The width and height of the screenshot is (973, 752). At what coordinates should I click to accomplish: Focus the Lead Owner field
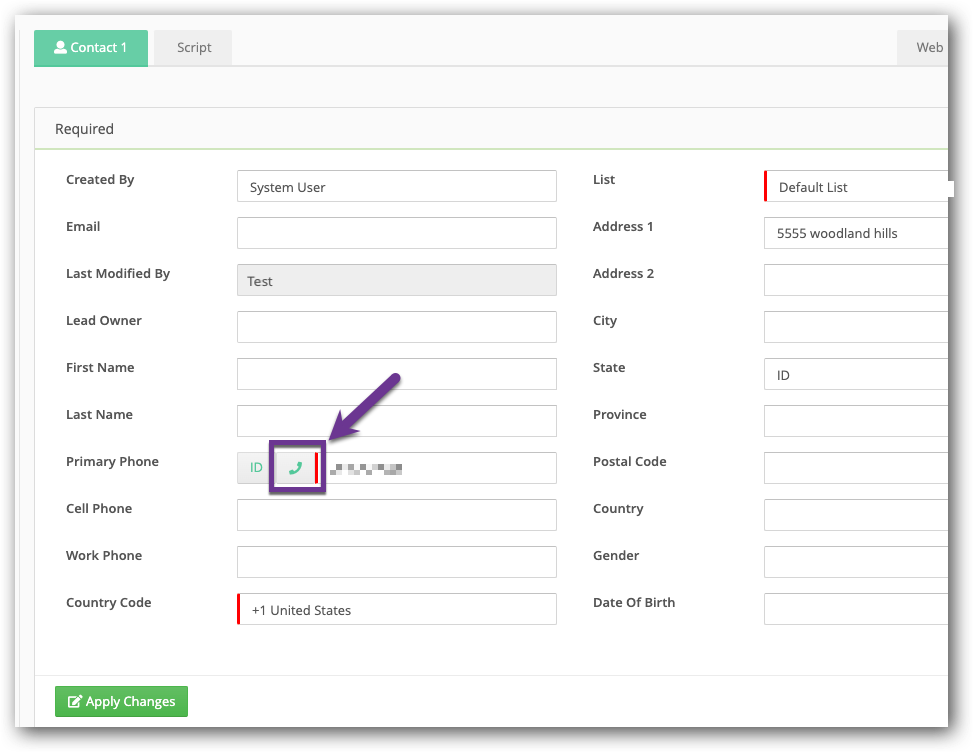click(397, 327)
